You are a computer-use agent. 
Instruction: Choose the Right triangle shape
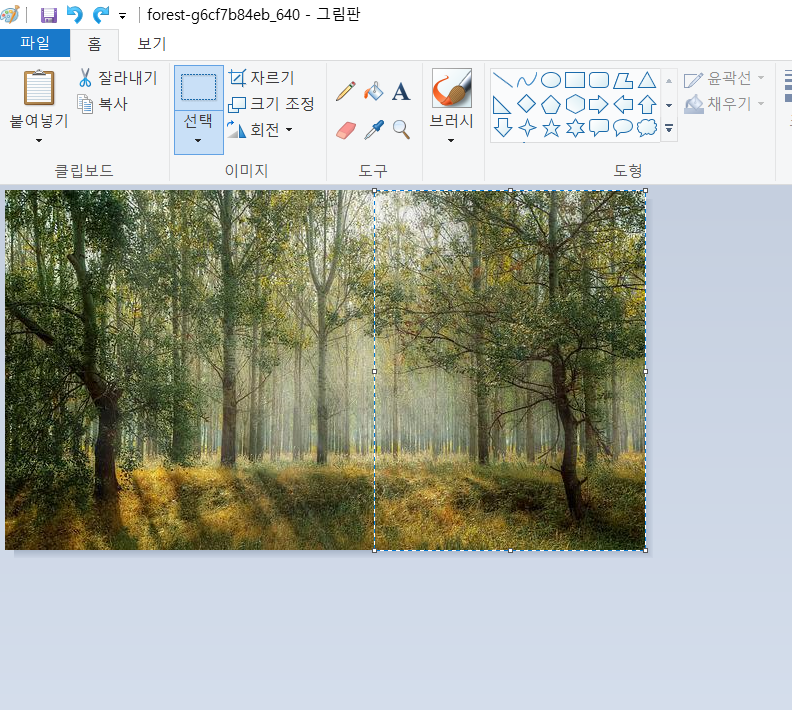(x=501, y=105)
